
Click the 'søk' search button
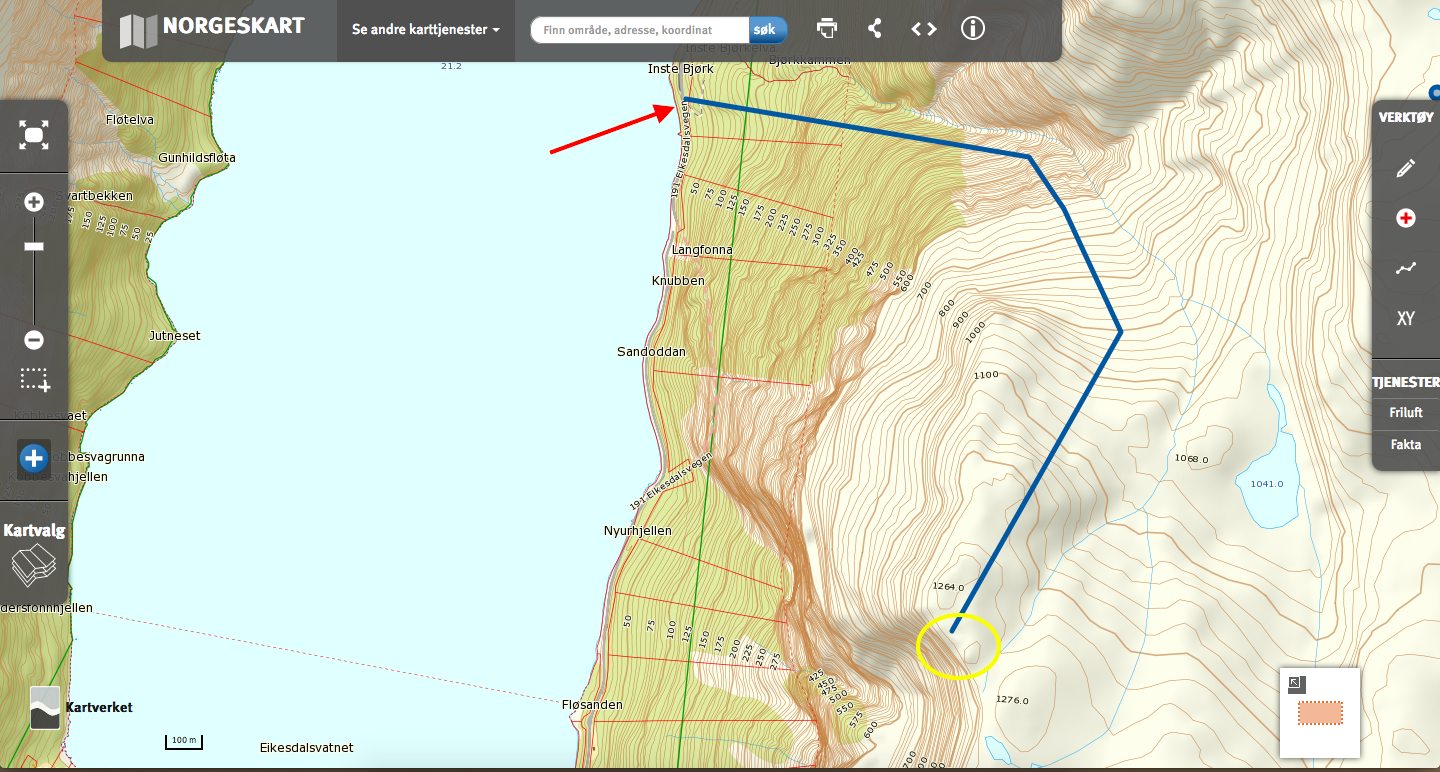(x=768, y=30)
